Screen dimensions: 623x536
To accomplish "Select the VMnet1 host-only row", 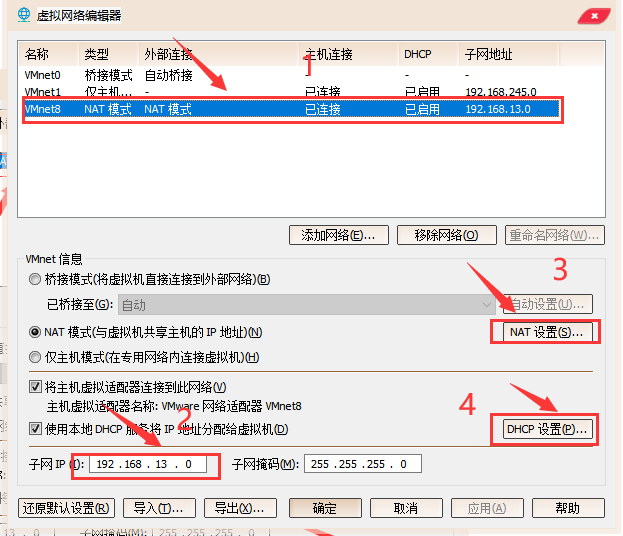I will (x=290, y=92).
